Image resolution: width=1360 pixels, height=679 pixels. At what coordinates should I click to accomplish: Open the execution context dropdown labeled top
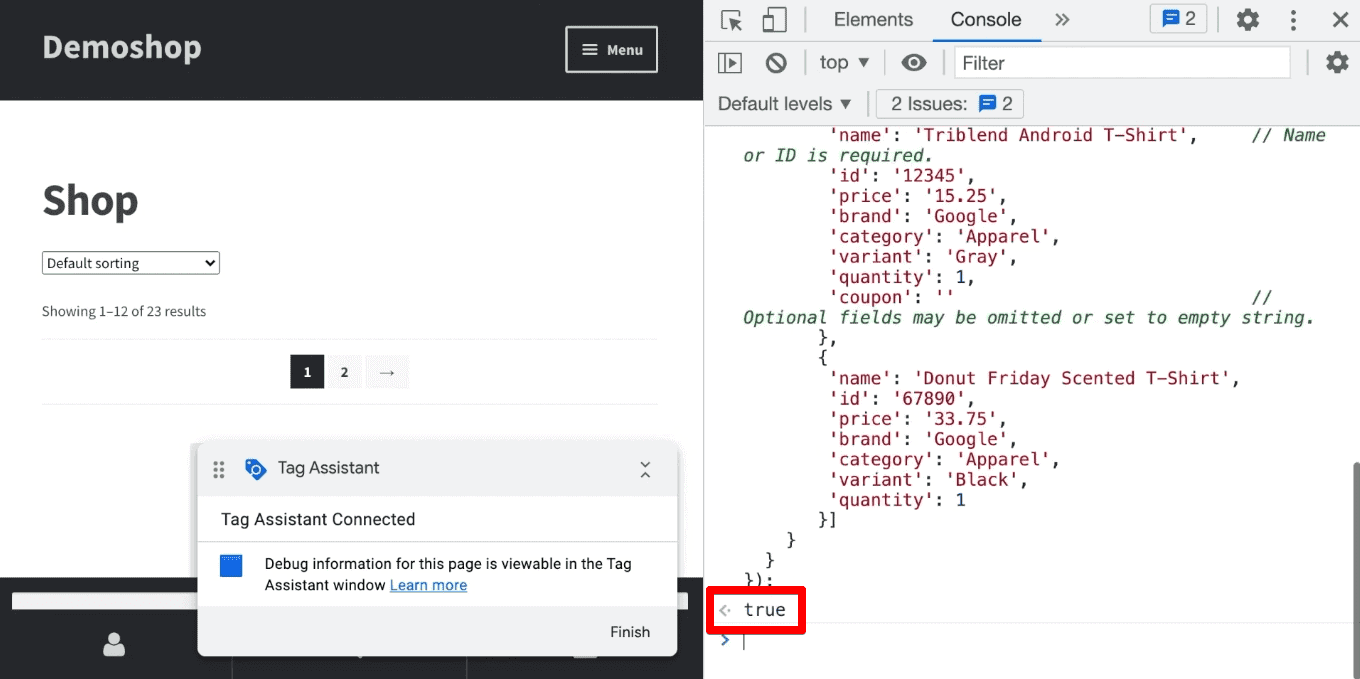pos(843,62)
